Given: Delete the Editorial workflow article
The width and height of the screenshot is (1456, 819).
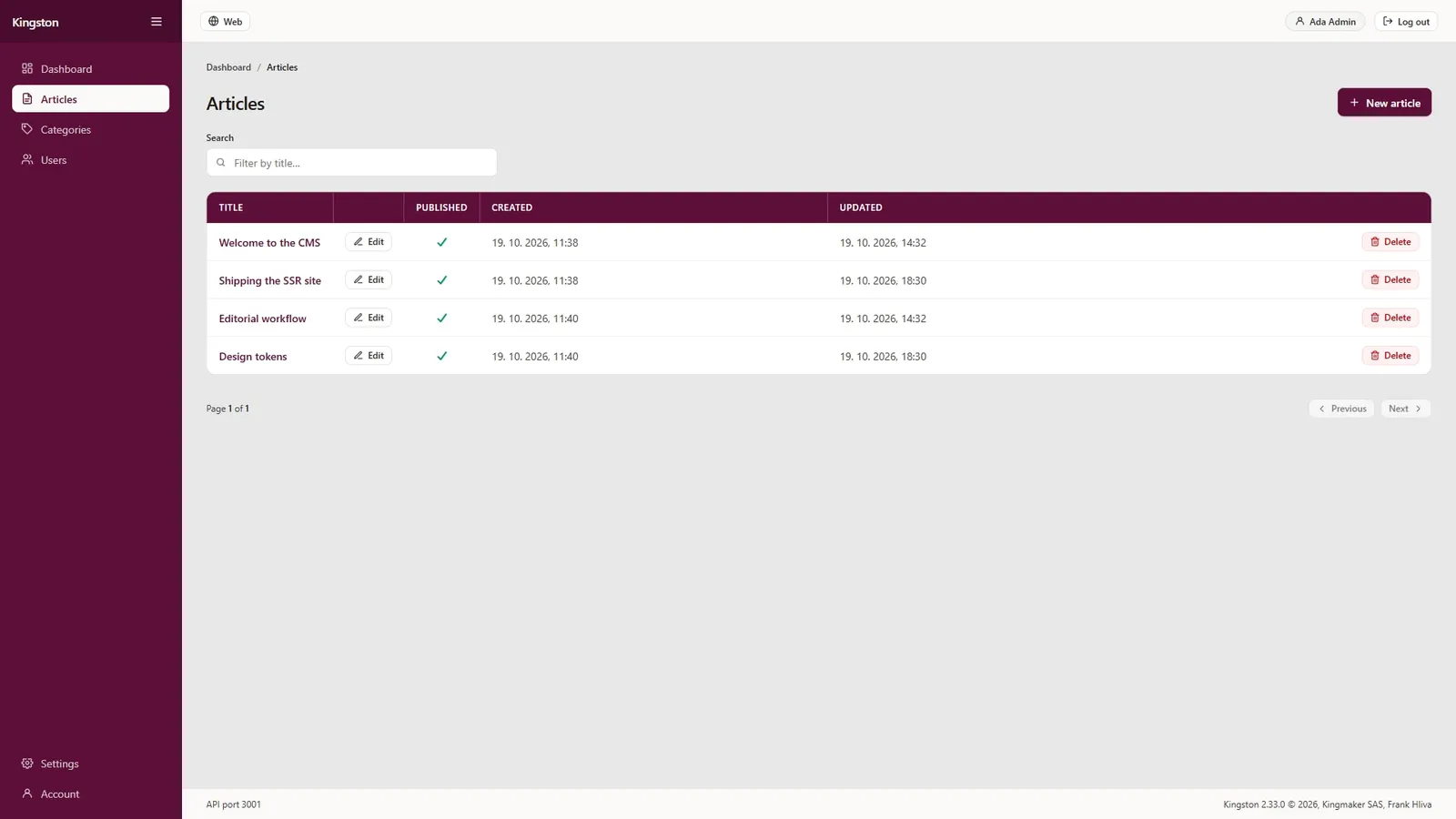Looking at the screenshot, I should point(1390,318).
